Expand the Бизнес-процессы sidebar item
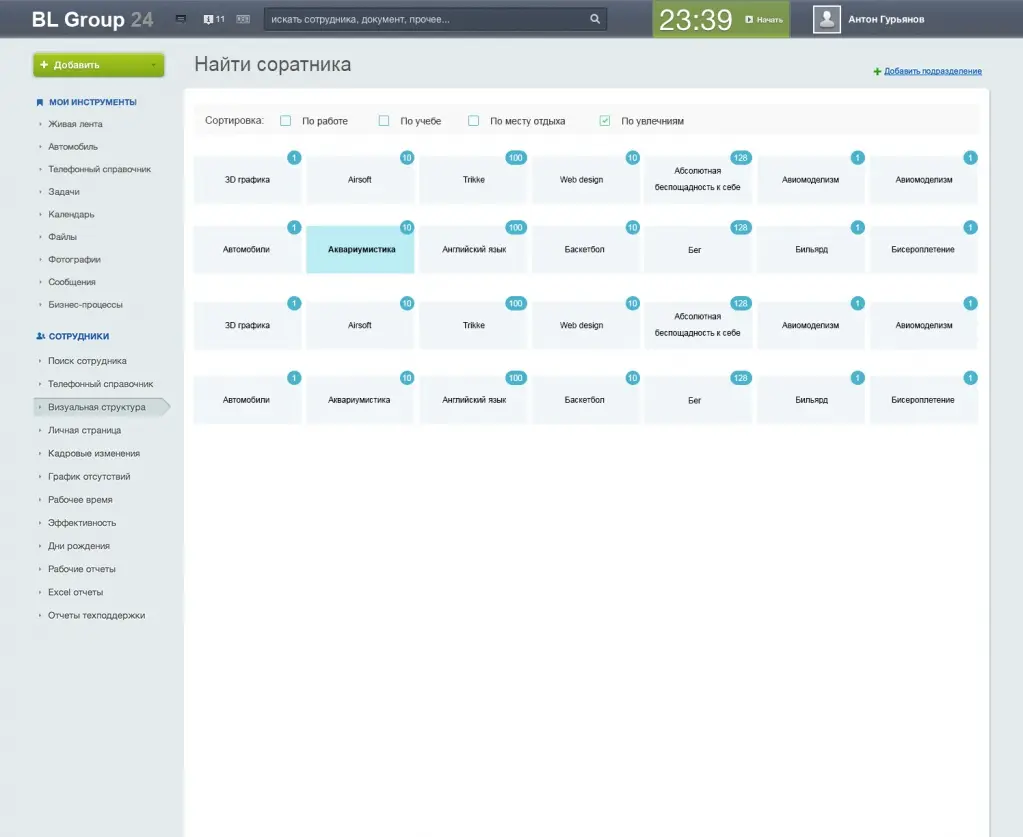Screen dimensions: 1023x837 (x=85, y=305)
